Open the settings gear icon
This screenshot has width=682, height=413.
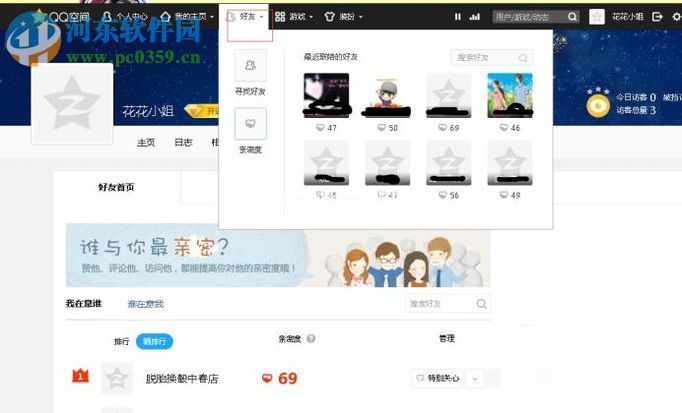click(x=677, y=17)
